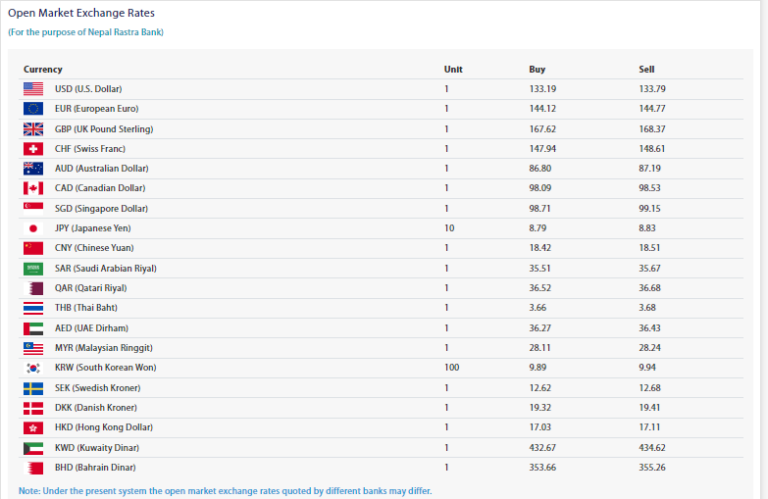Select the UK flag next to GBP
The height and width of the screenshot is (499, 768).
[33, 129]
